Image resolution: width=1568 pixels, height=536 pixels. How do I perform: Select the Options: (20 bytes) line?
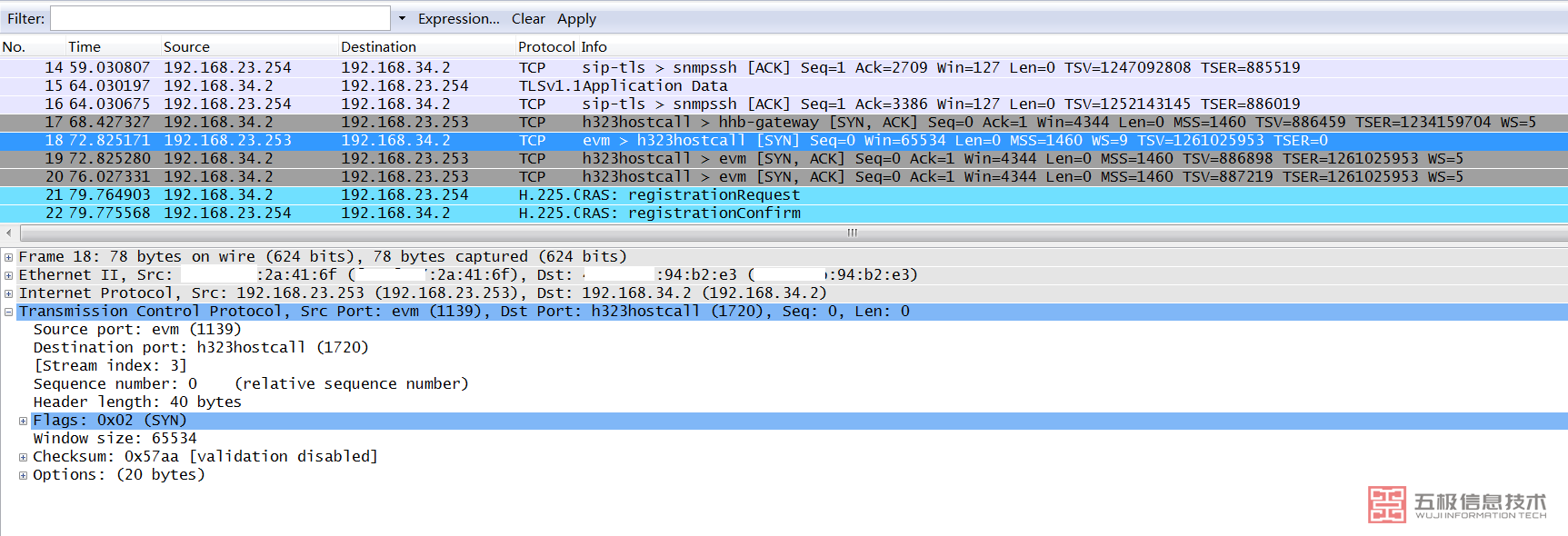[119, 475]
